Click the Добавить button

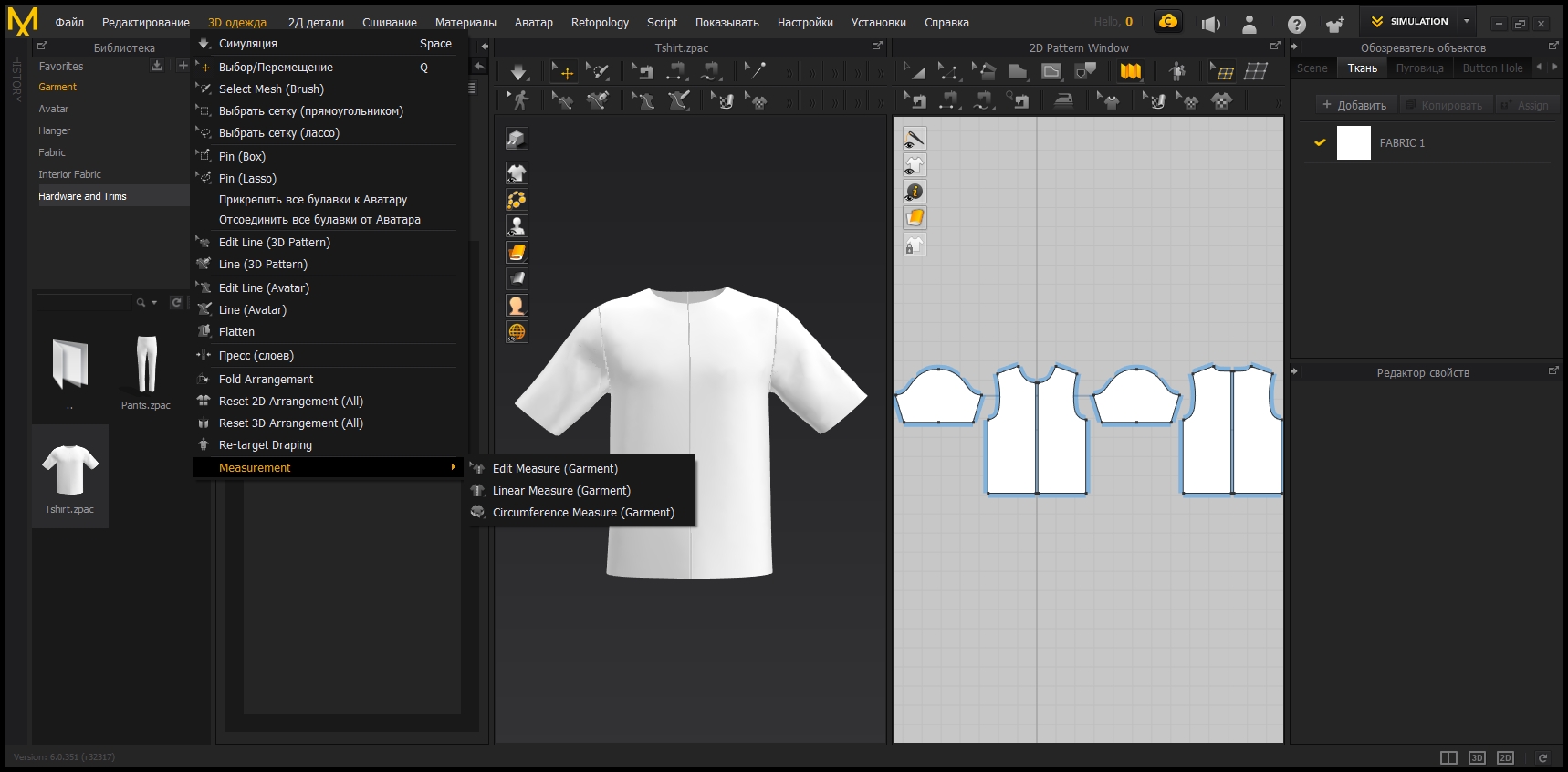click(x=1354, y=106)
